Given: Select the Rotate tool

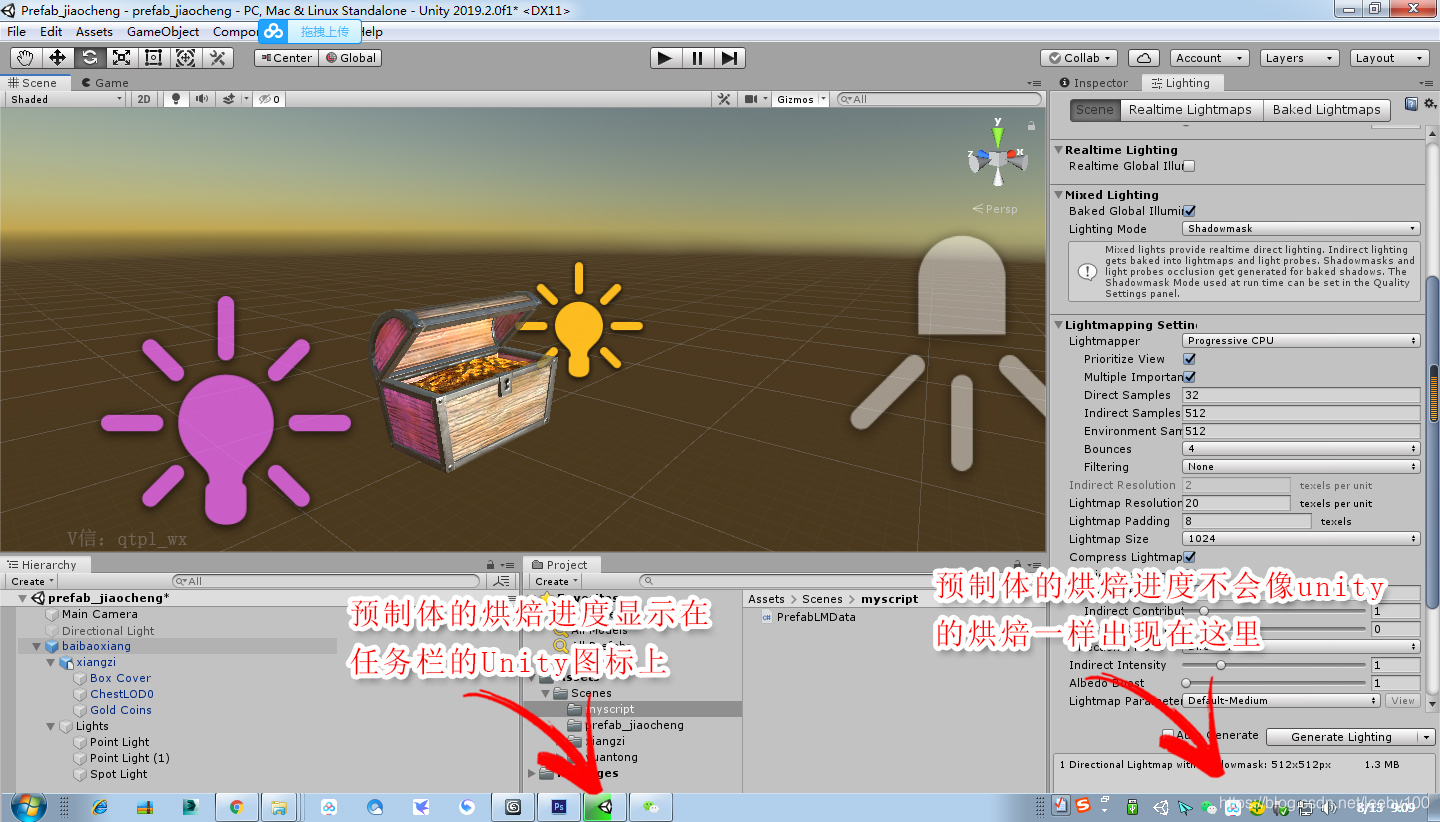Looking at the screenshot, I should [90, 58].
